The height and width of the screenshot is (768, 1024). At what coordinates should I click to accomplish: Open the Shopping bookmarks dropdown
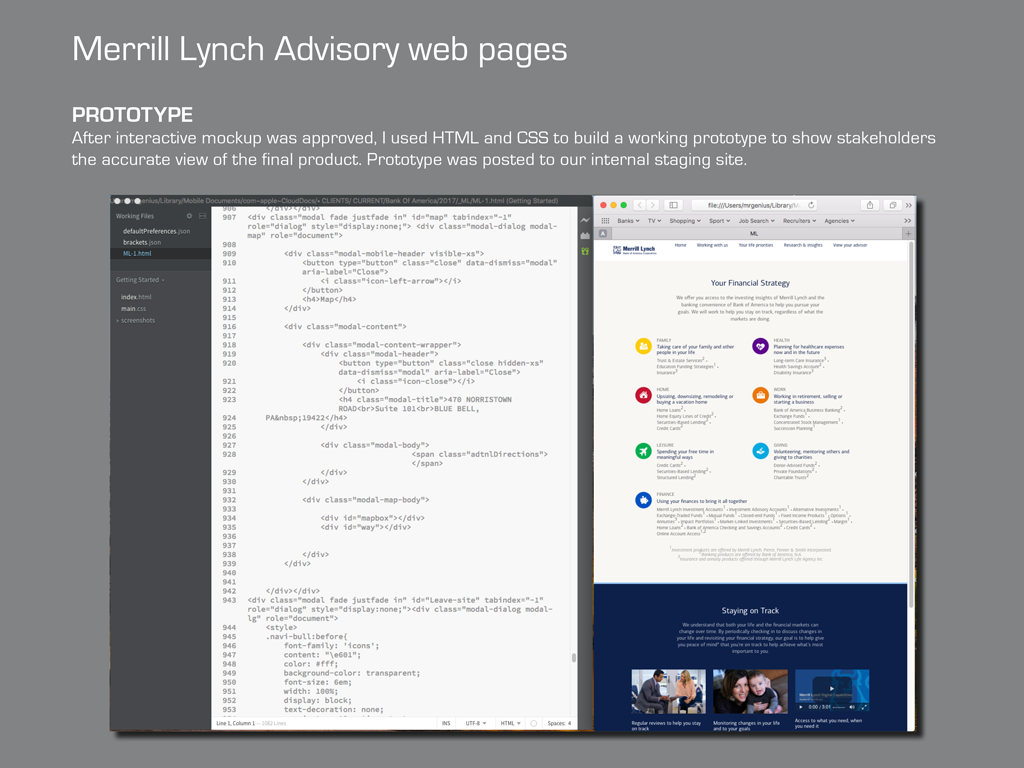tap(685, 221)
